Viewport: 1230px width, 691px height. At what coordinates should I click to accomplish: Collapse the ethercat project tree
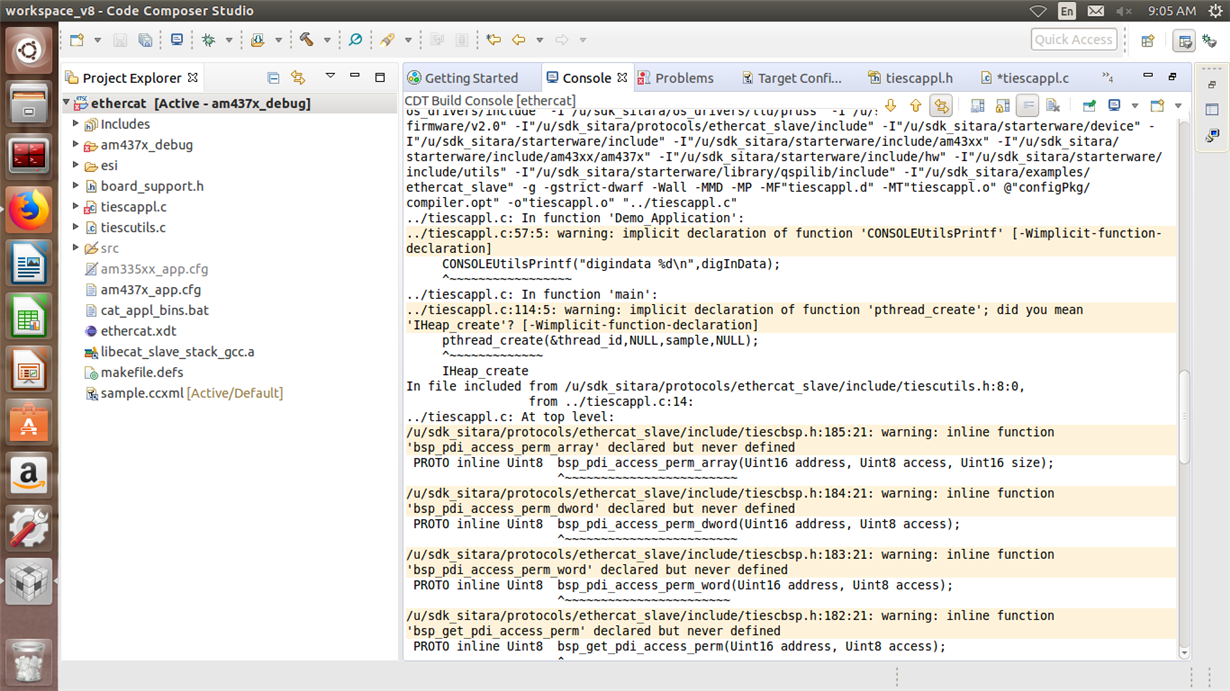pyautogui.click(x=67, y=103)
